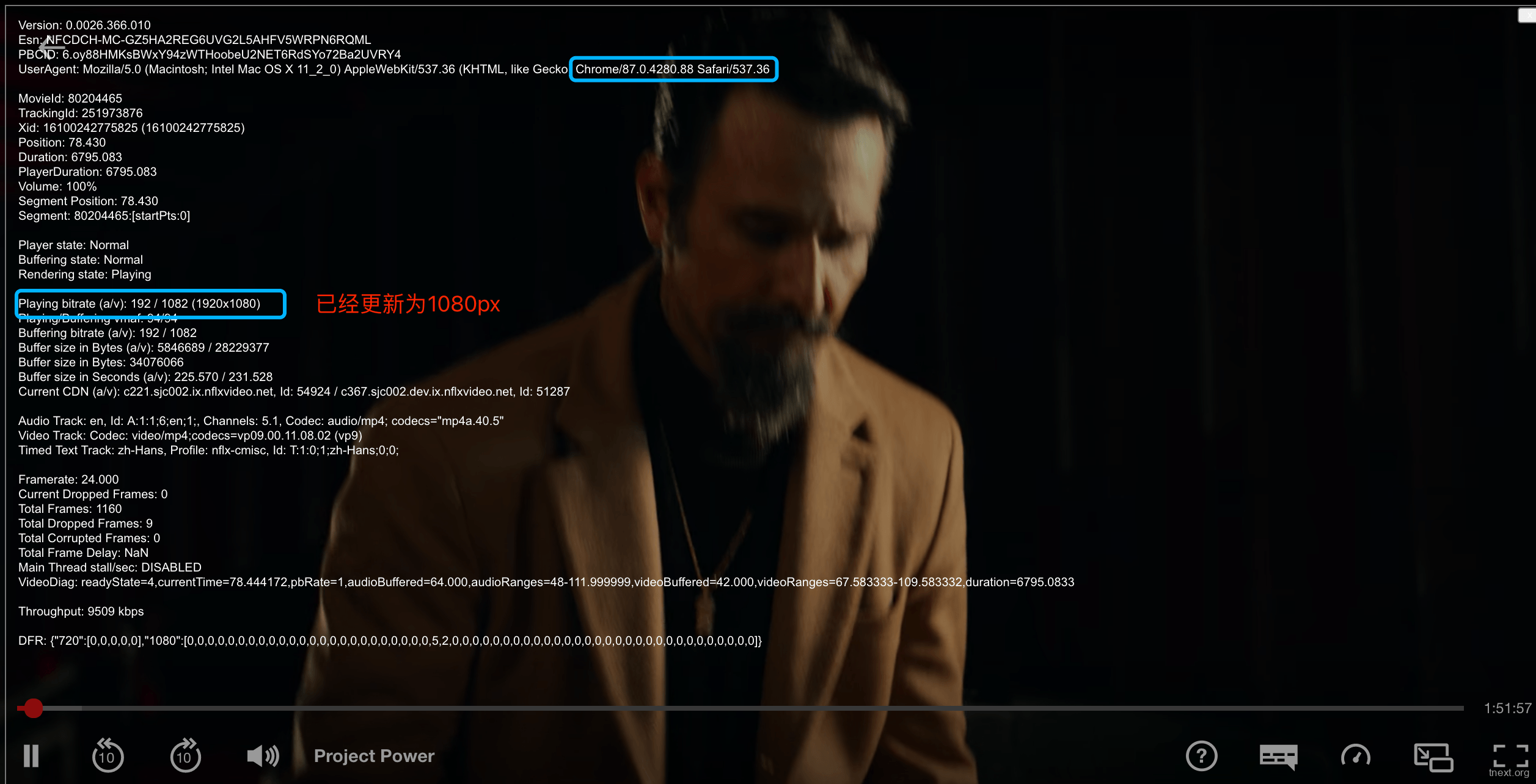Click Buffer size in Seconds line
Image resolution: width=1536 pixels, height=784 pixels.
point(145,377)
